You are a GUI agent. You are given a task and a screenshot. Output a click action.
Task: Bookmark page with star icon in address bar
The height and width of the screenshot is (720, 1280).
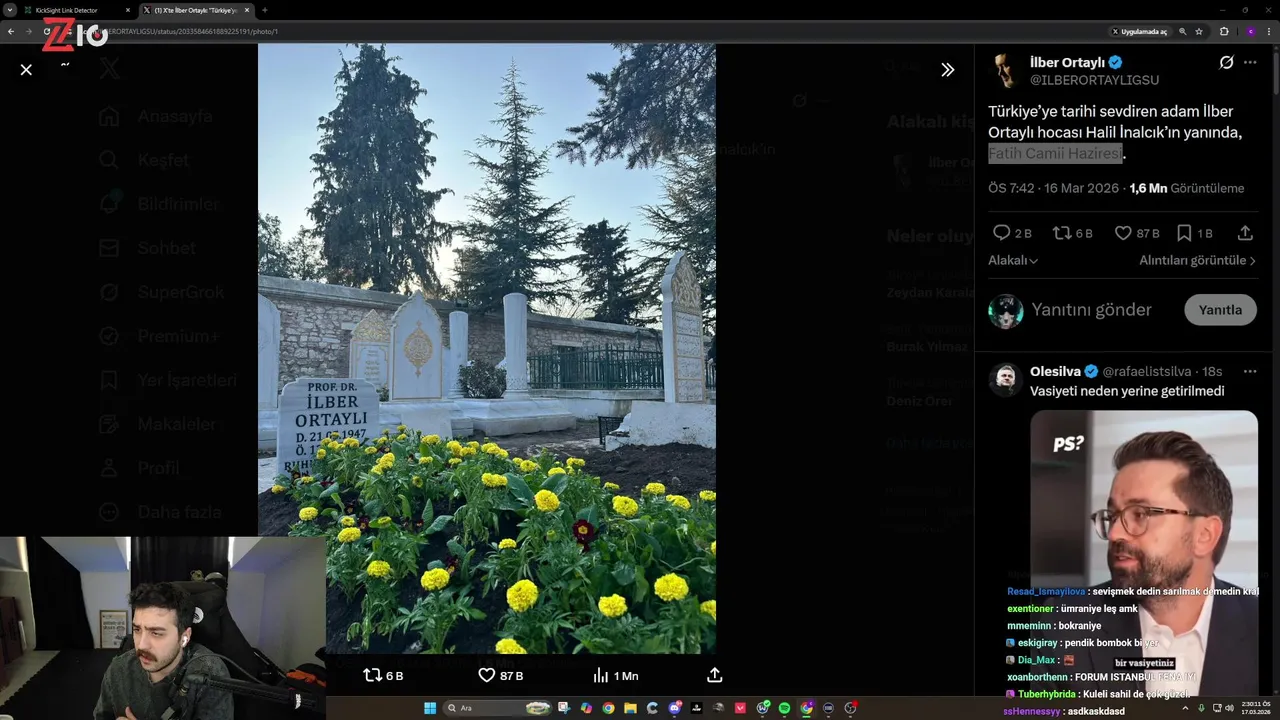click(x=1198, y=31)
